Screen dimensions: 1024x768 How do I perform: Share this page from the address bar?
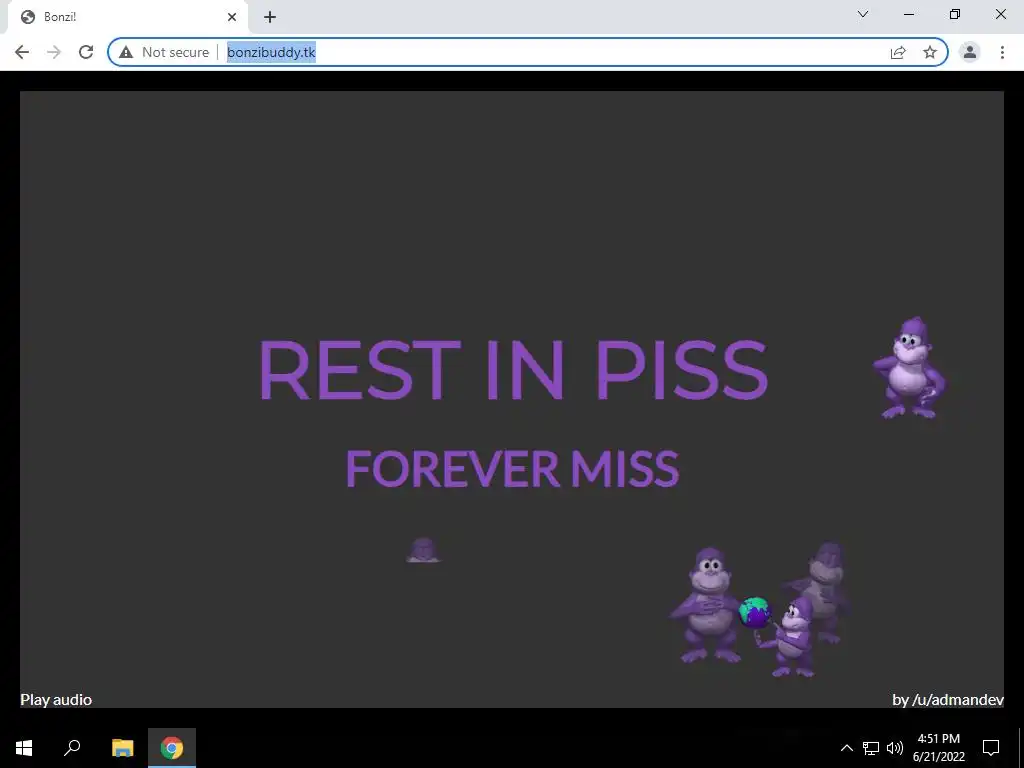[x=898, y=52]
